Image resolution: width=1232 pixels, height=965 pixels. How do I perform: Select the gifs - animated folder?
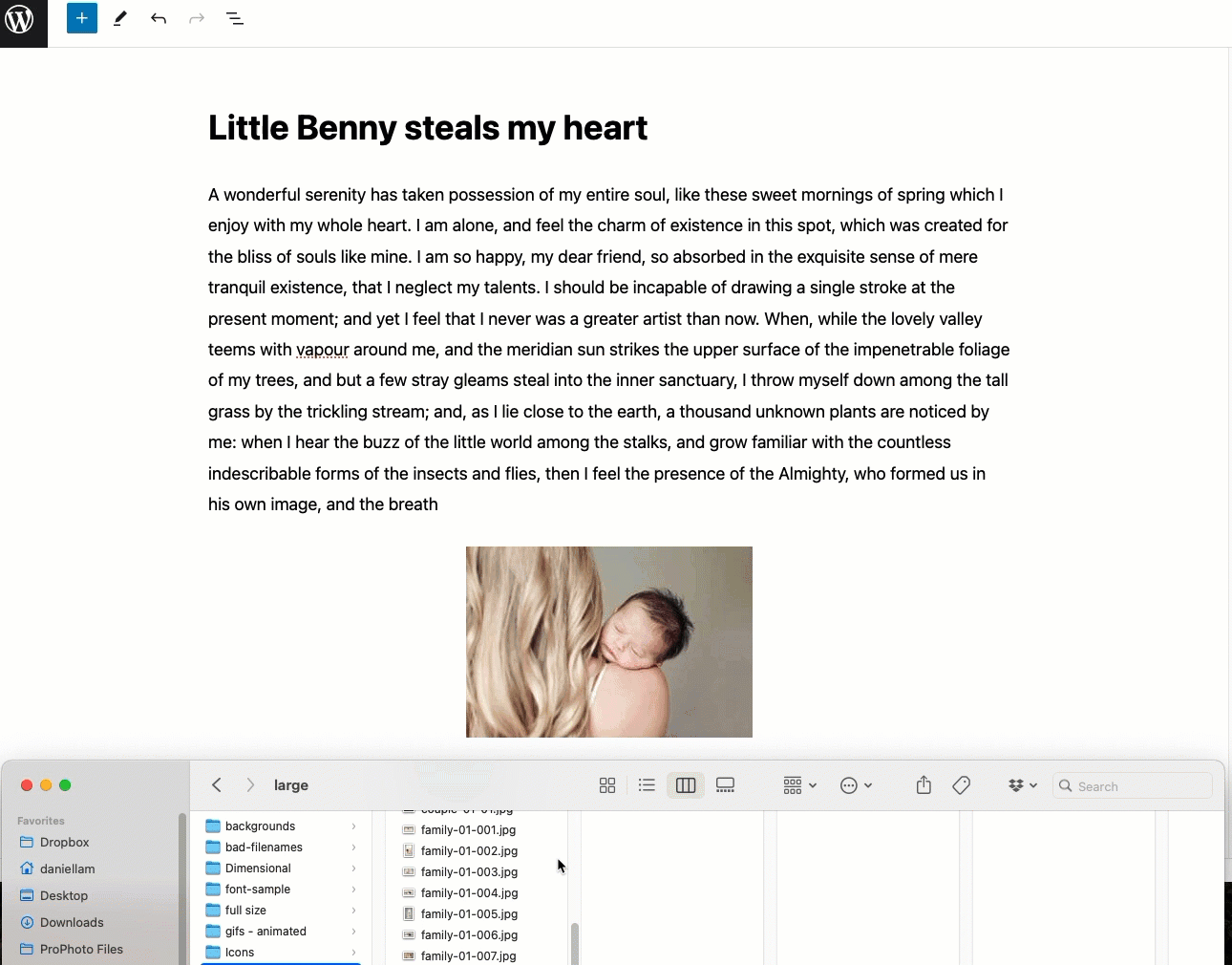(x=266, y=932)
